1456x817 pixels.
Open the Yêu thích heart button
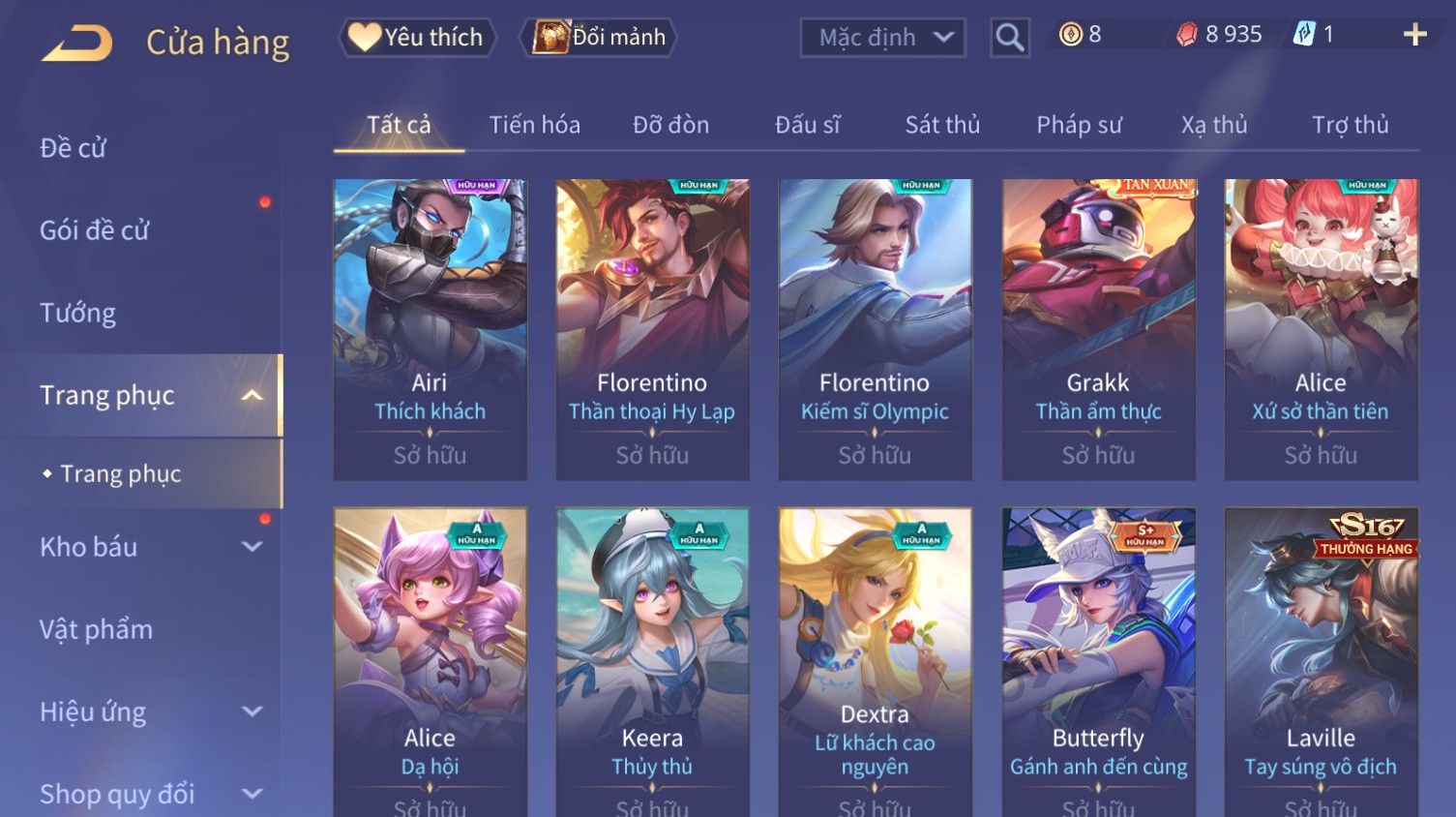click(x=417, y=37)
